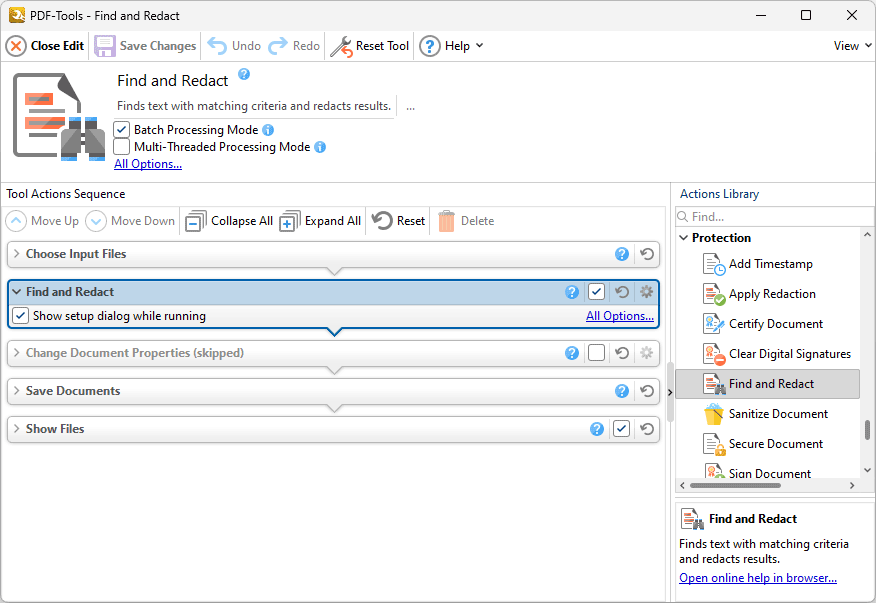Click Move Up in the sequence toolbar
Image resolution: width=876 pixels, height=603 pixels.
coord(42,221)
